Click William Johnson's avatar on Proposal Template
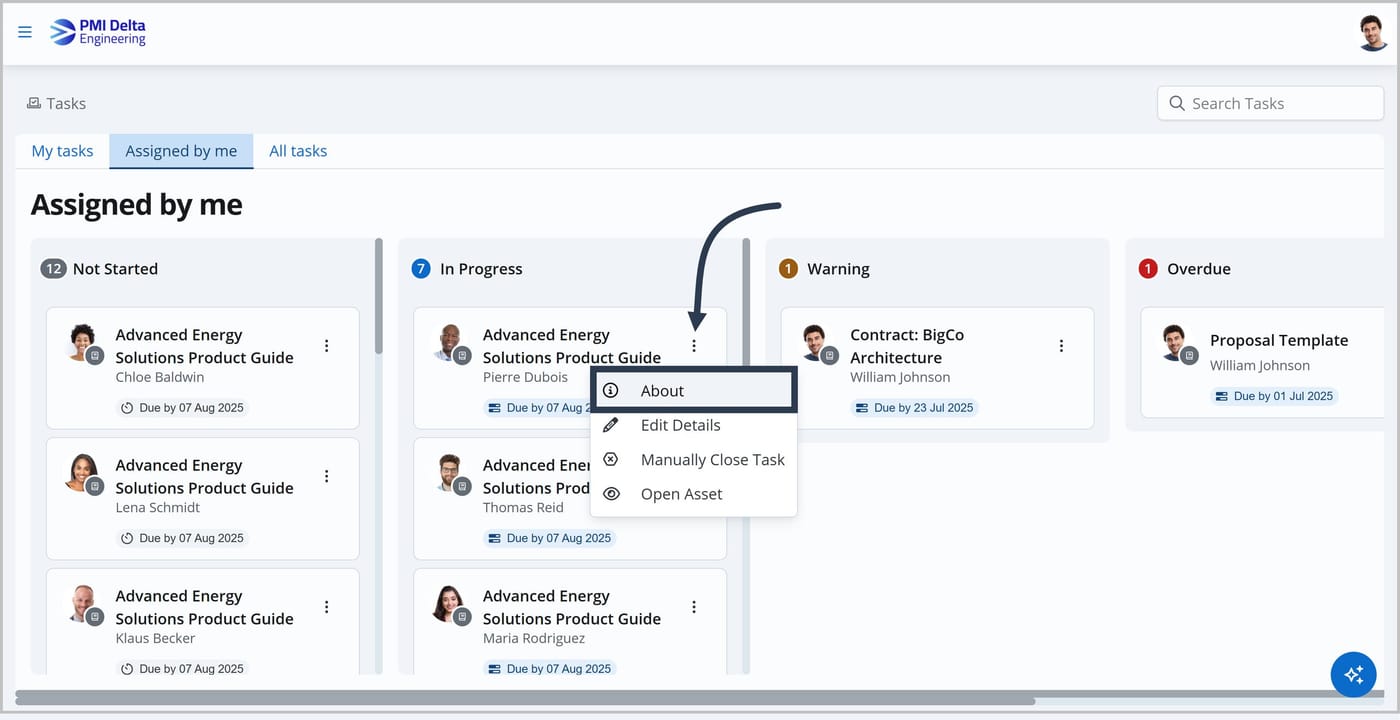The width and height of the screenshot is (1400, 720). pyautogui.click(x=1177, y=342)
